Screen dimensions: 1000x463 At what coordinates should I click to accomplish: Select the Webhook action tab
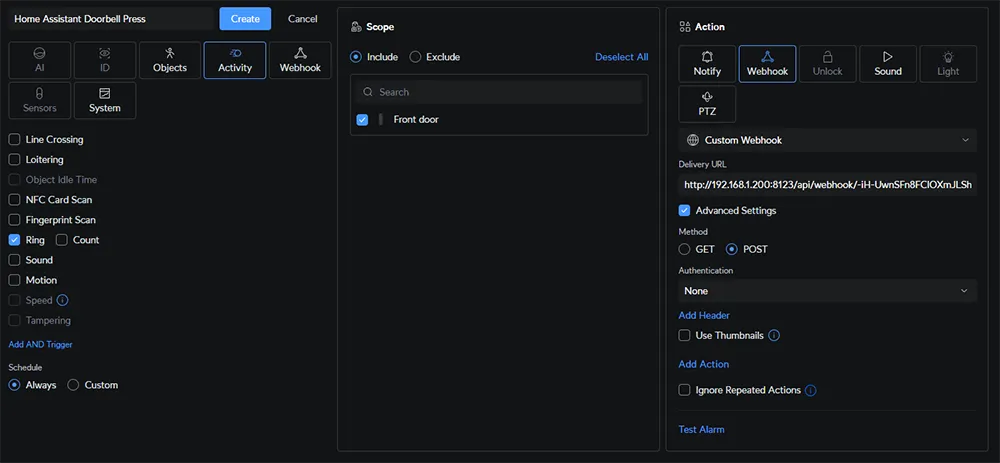coord(767,62)
